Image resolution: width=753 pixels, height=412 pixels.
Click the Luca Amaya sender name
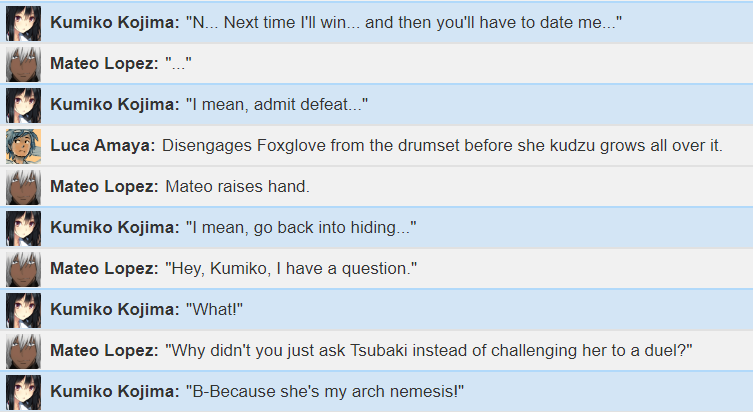pyautogui.click(x=103, y=145)
